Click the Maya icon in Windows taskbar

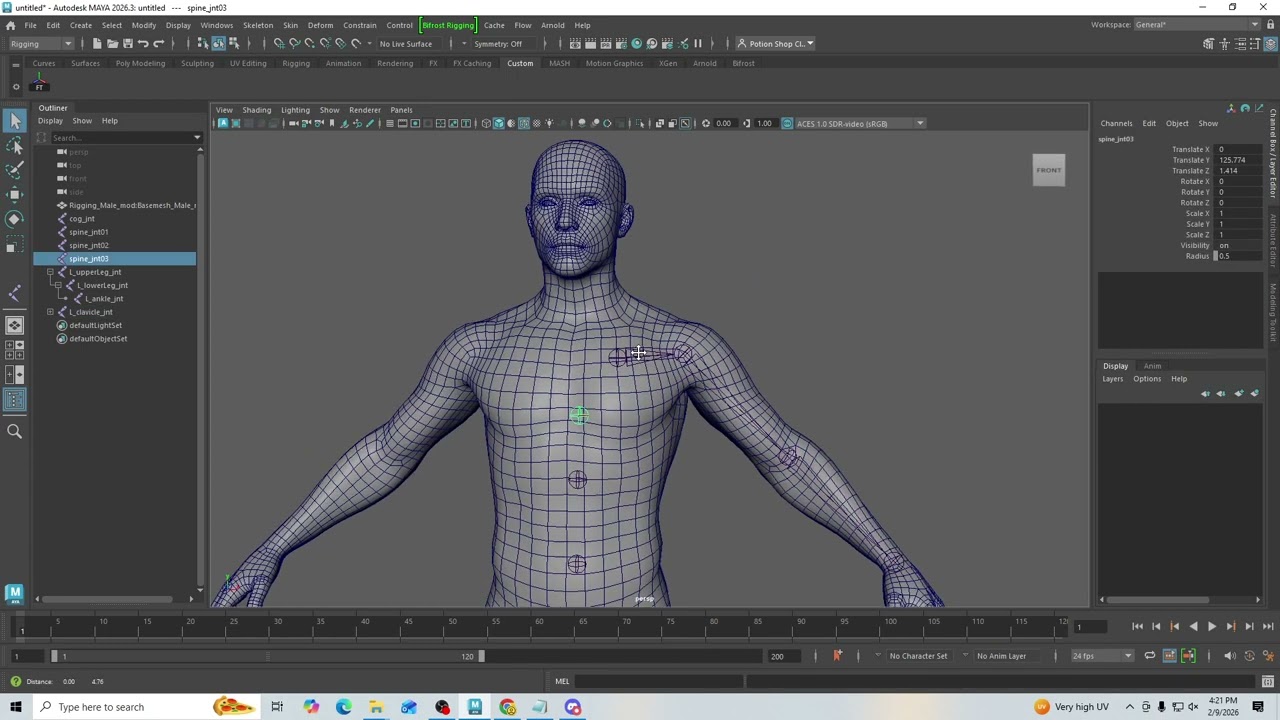475,707
